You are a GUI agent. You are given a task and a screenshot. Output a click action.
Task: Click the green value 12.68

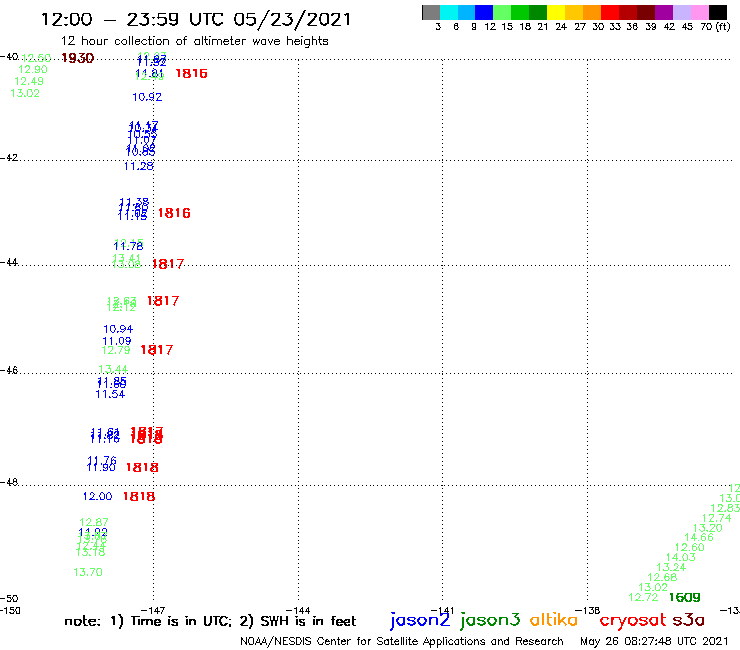[662, 577]
